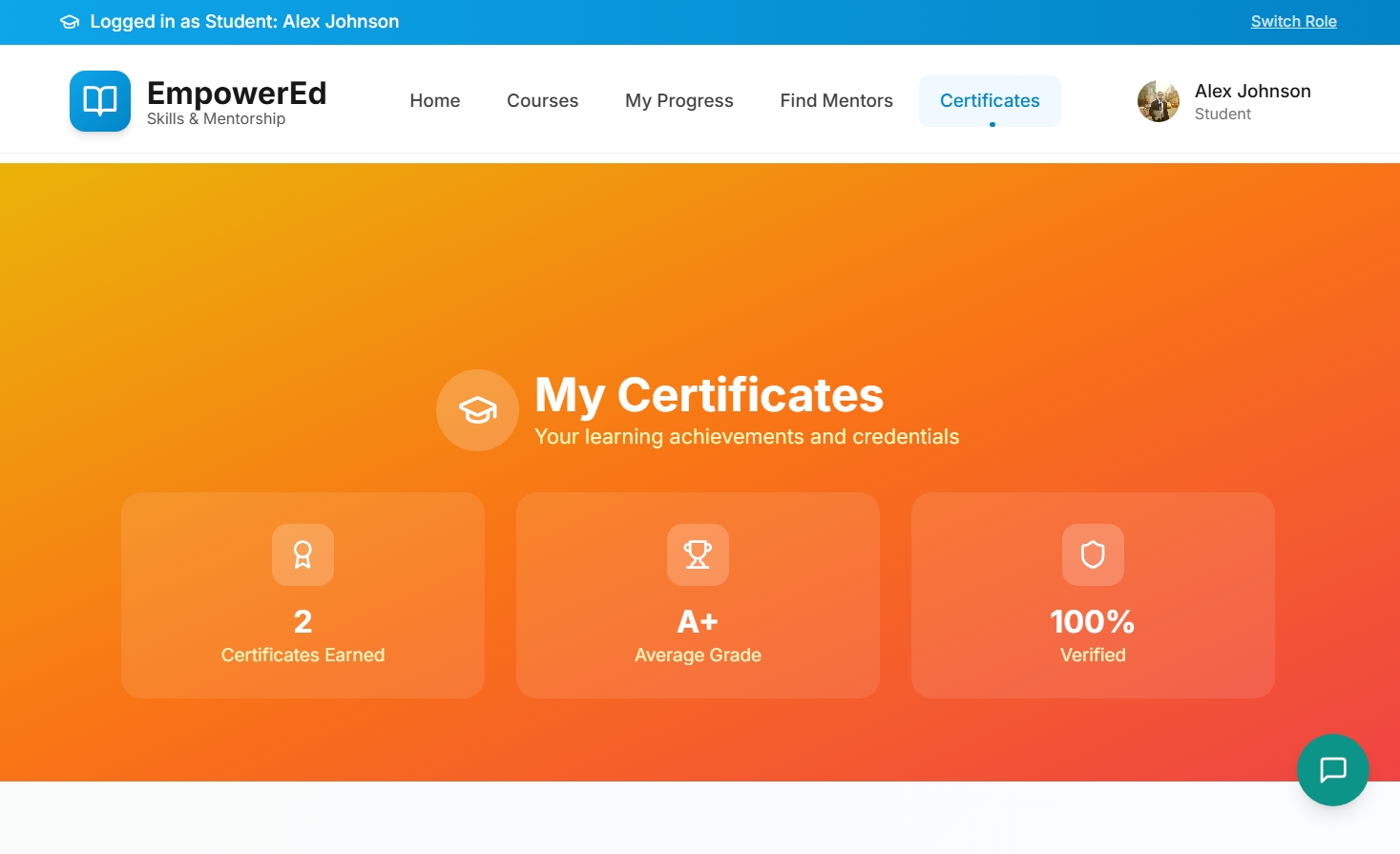Click the "Verified" label
This screenshot has height=854, width=1400.
point(1093,655)
